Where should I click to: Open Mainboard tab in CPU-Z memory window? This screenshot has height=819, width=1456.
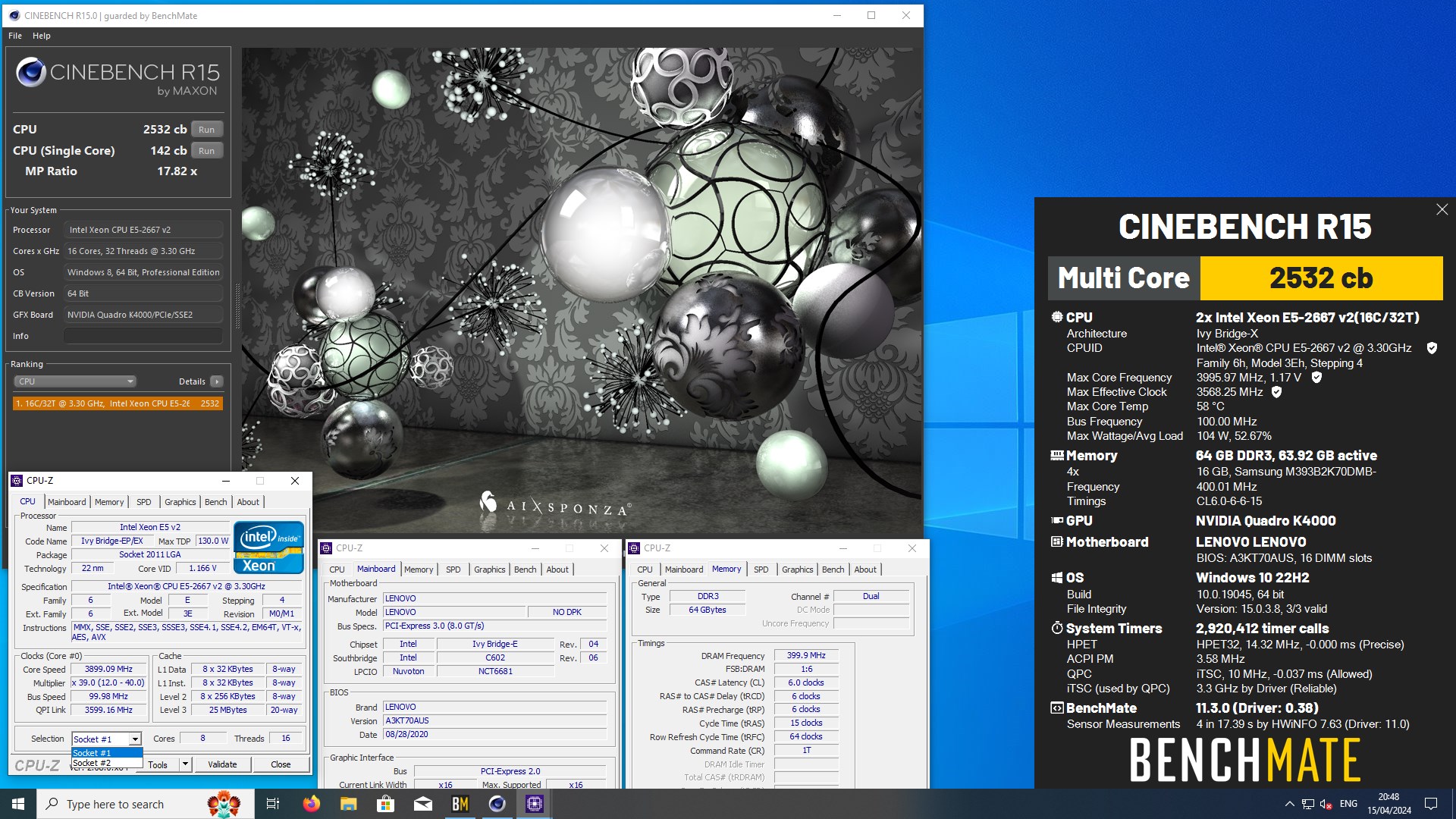click(684, 570)
